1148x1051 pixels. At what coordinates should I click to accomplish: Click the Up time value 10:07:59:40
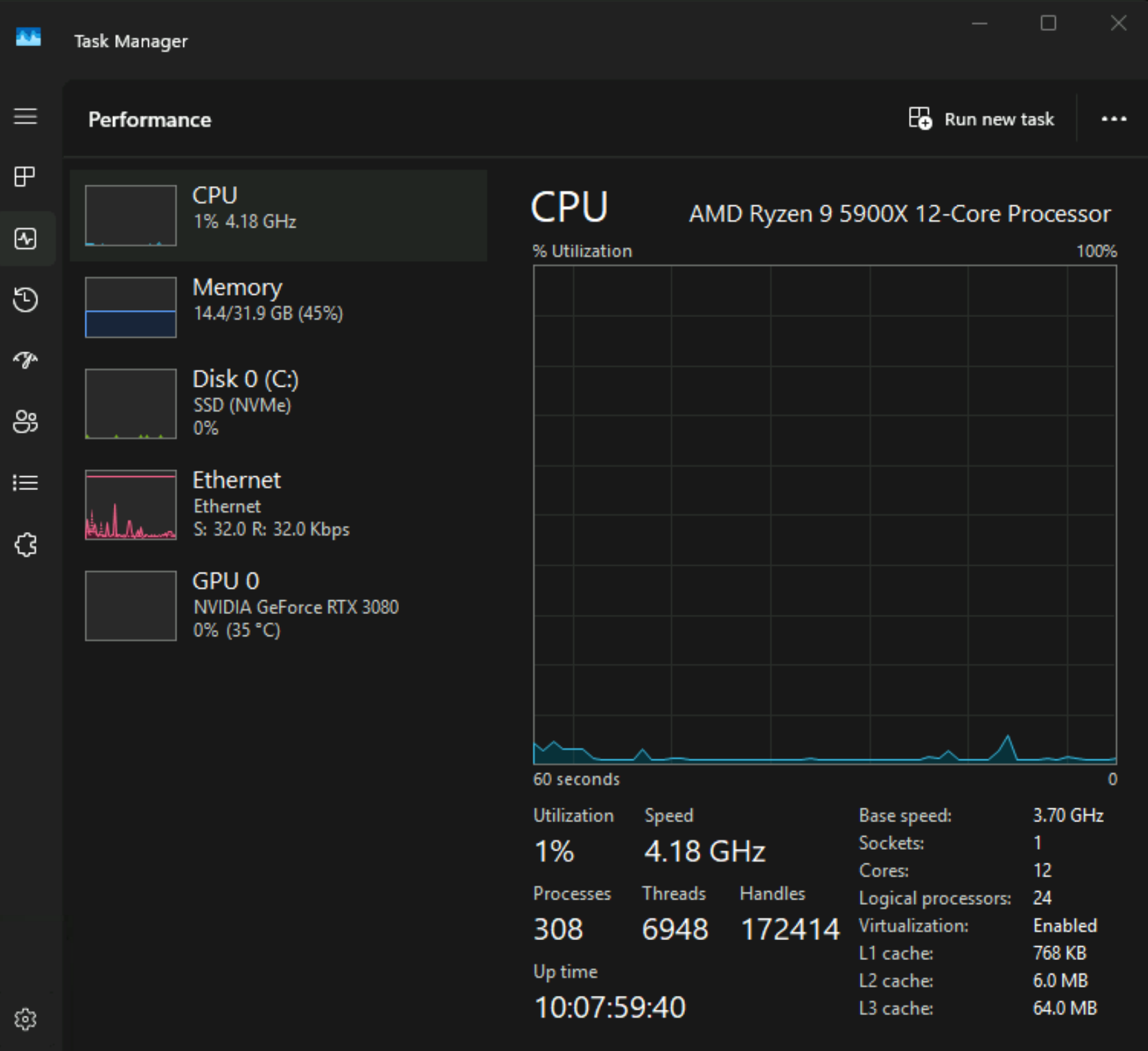coord(610,1007)
